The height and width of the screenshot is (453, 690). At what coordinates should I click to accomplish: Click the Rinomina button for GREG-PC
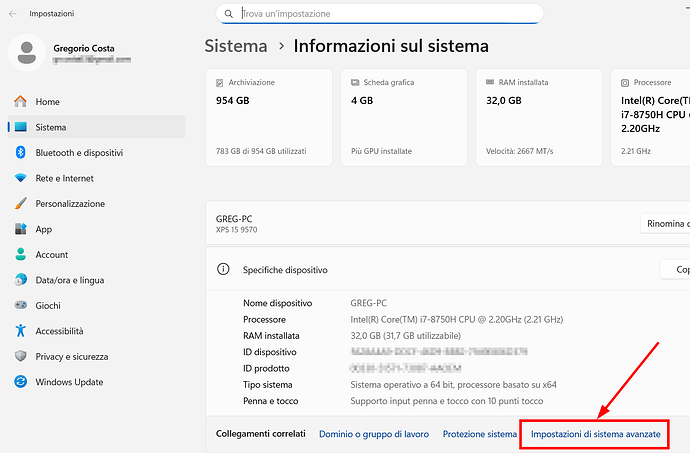pos(665,224)
